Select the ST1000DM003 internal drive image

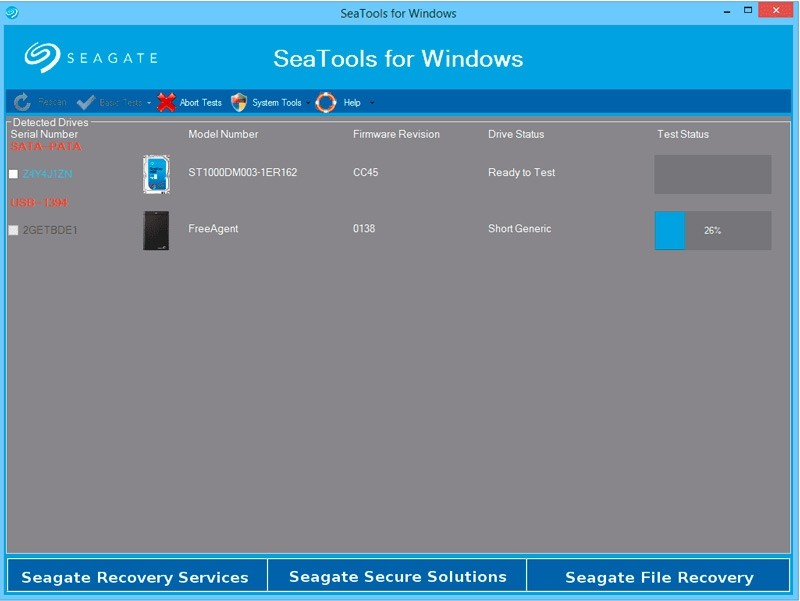click(x=156, y=174)
